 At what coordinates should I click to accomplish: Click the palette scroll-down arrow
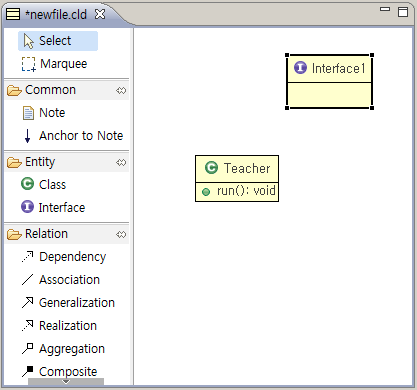[66, 382]
